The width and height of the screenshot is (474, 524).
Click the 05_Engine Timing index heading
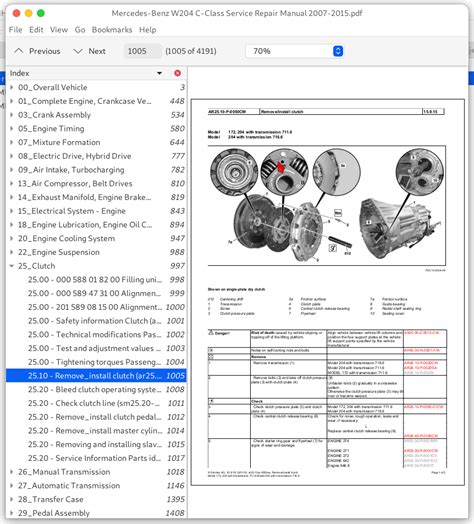(x=51, y=129)
